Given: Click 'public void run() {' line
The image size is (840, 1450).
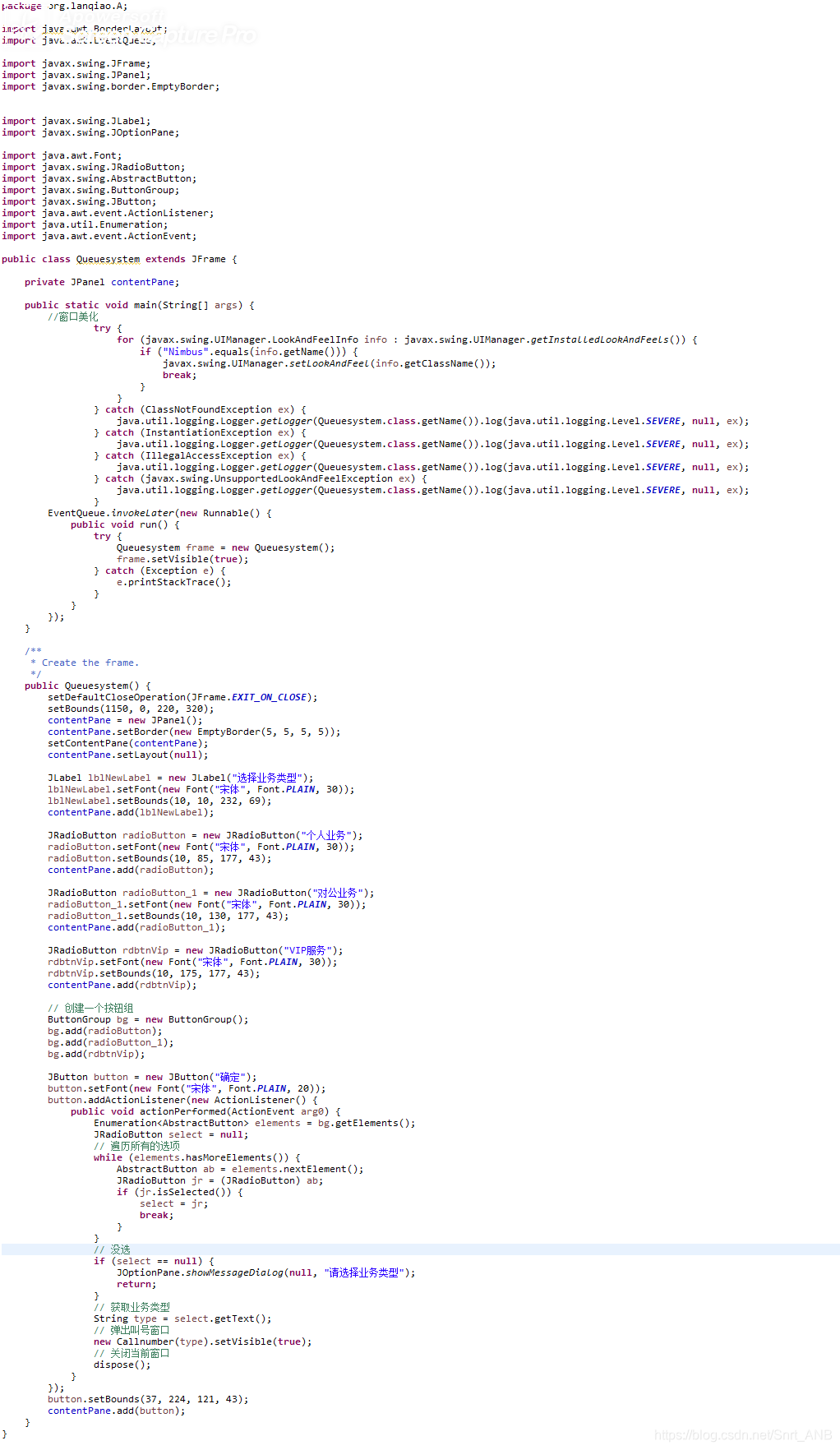Looking at the screenshot, I should tap(125, 524).
